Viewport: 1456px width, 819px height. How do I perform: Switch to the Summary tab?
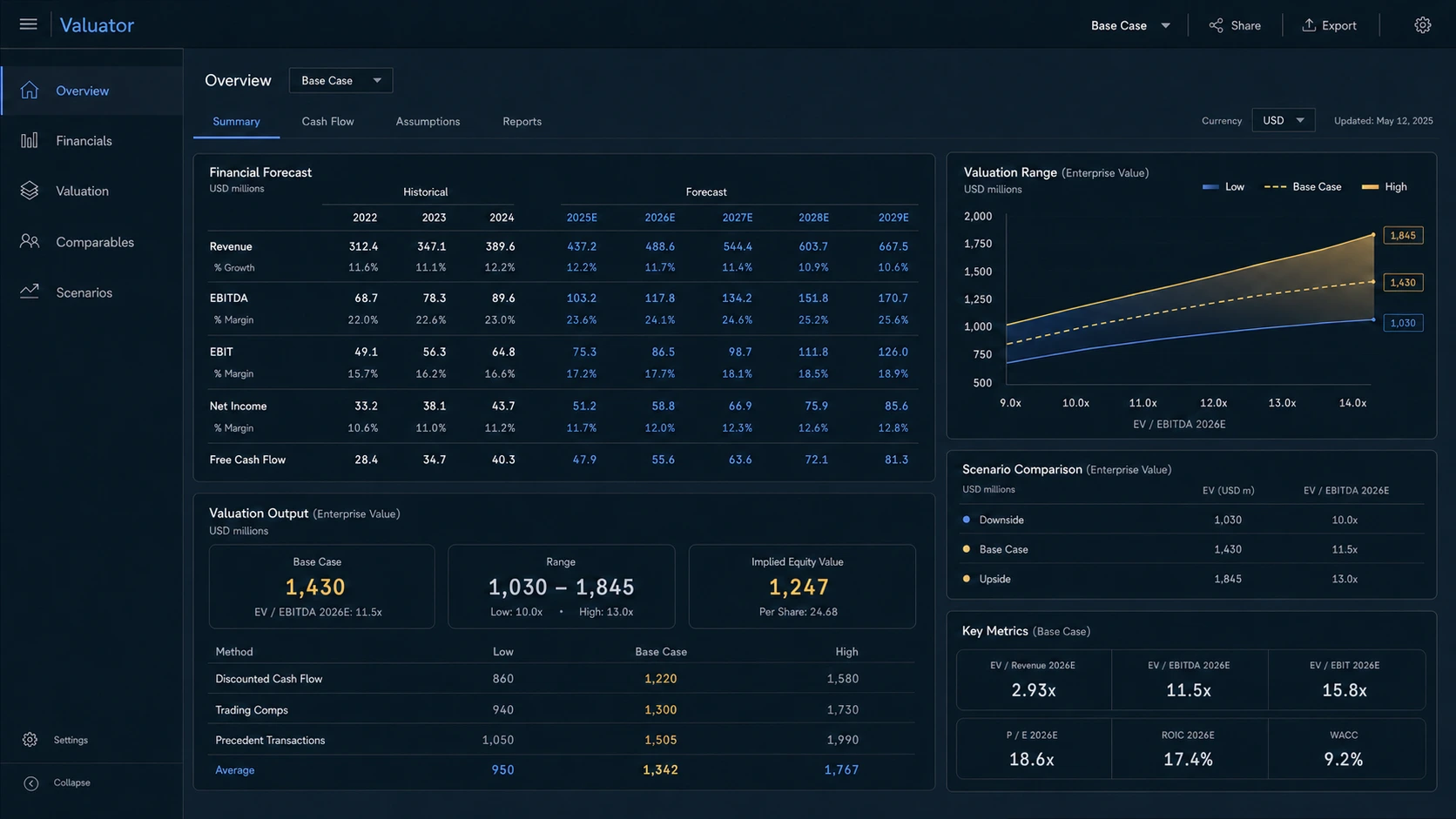tap(237, 122)
